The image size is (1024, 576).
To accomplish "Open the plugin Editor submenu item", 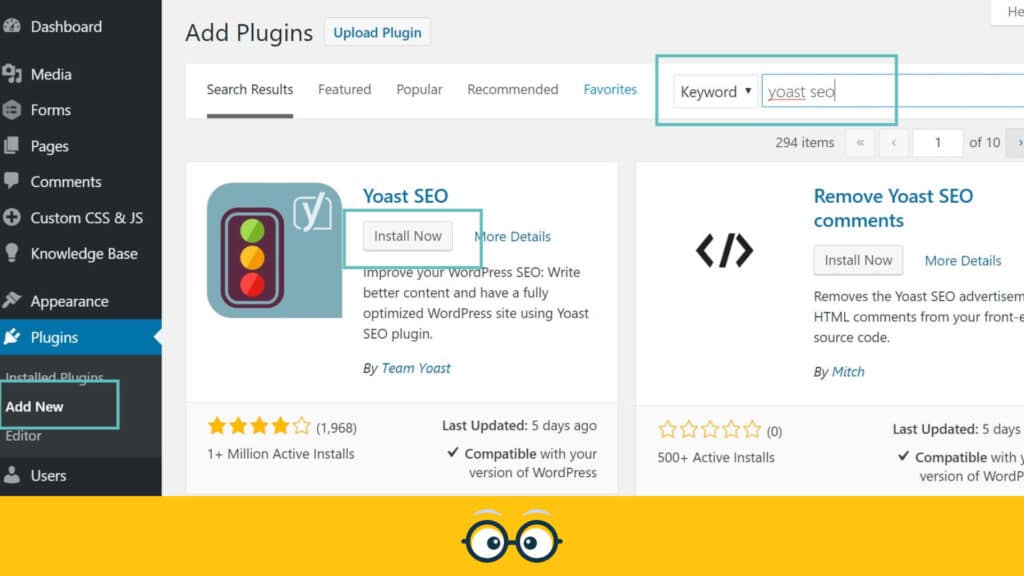I will click(x=24, y=436).
